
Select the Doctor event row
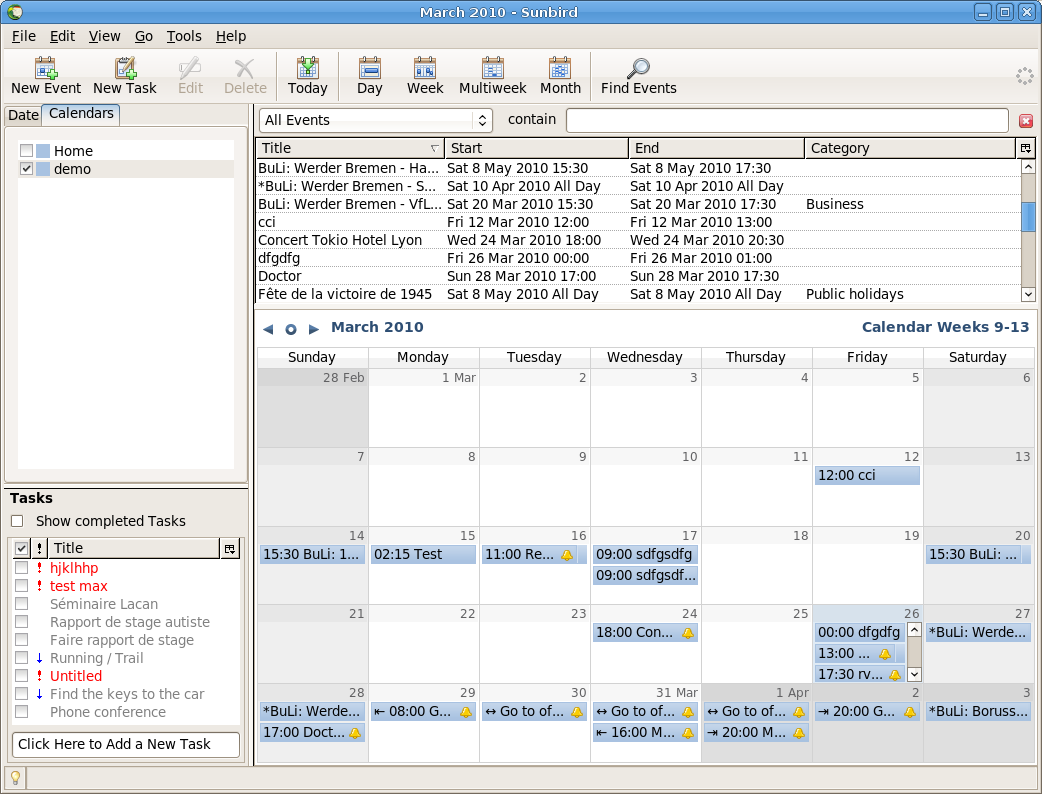[x=638, y=276]
